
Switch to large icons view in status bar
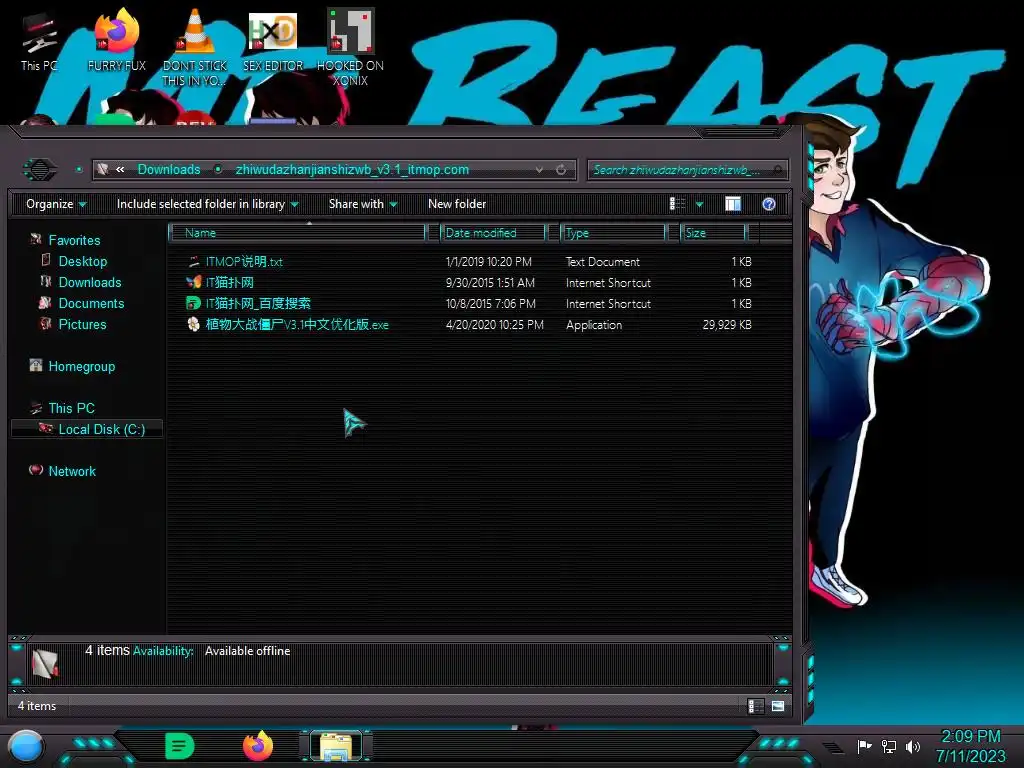point(778,706)
